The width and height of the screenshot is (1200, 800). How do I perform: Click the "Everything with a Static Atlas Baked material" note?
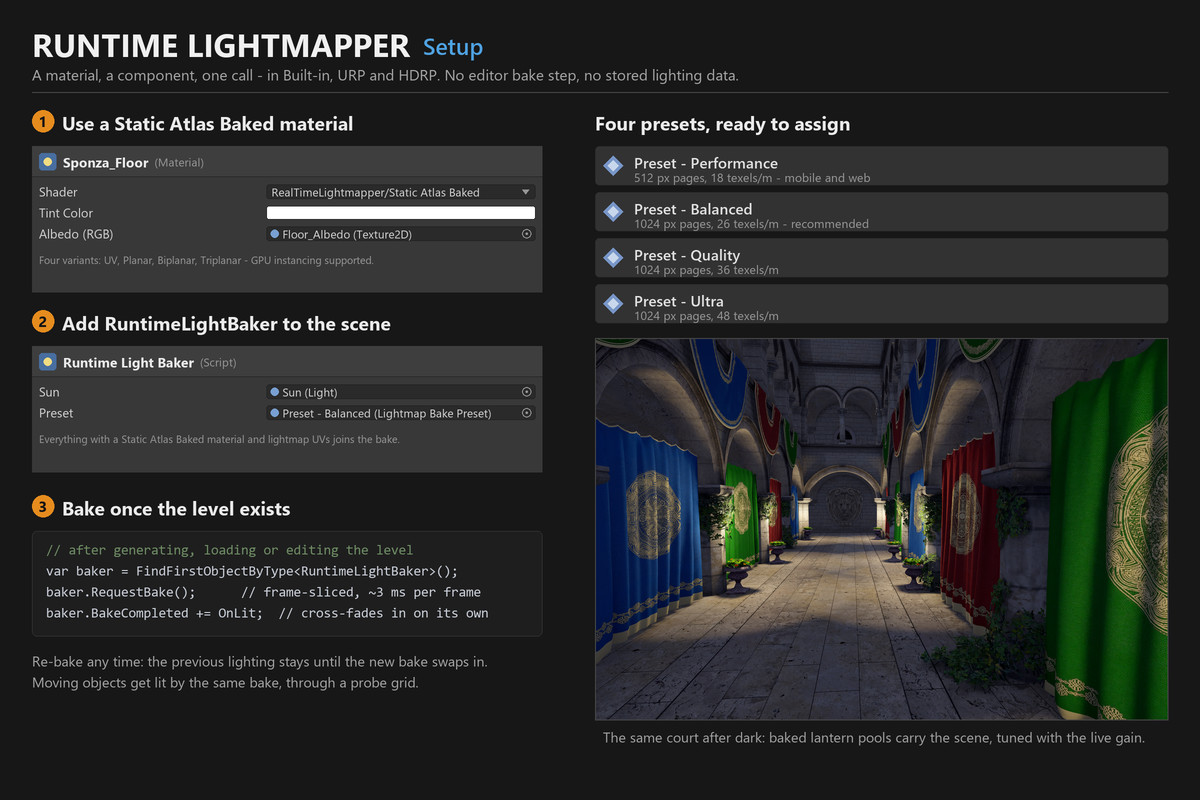[x=219, y=439]
